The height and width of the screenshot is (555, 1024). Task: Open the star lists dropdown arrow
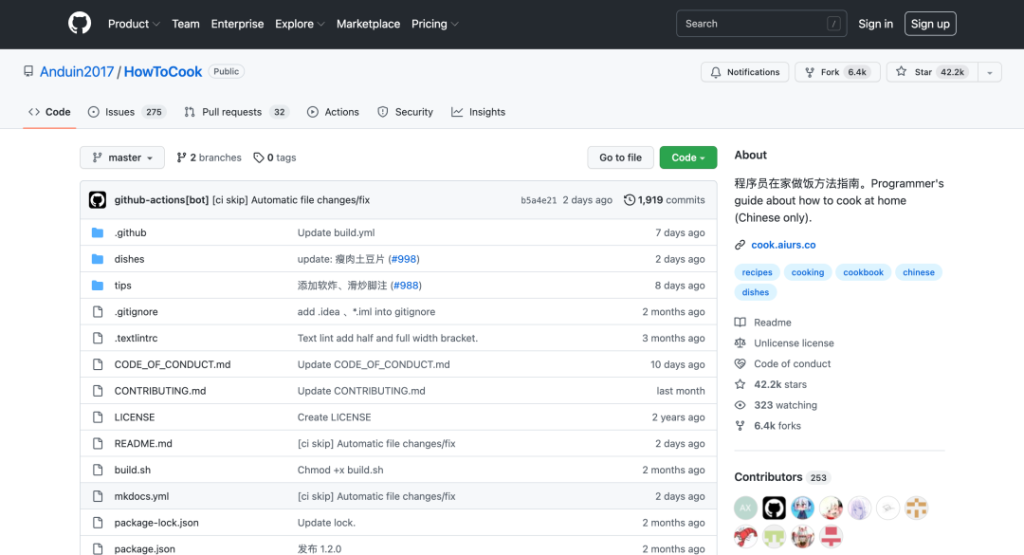(x=989, y=72)
